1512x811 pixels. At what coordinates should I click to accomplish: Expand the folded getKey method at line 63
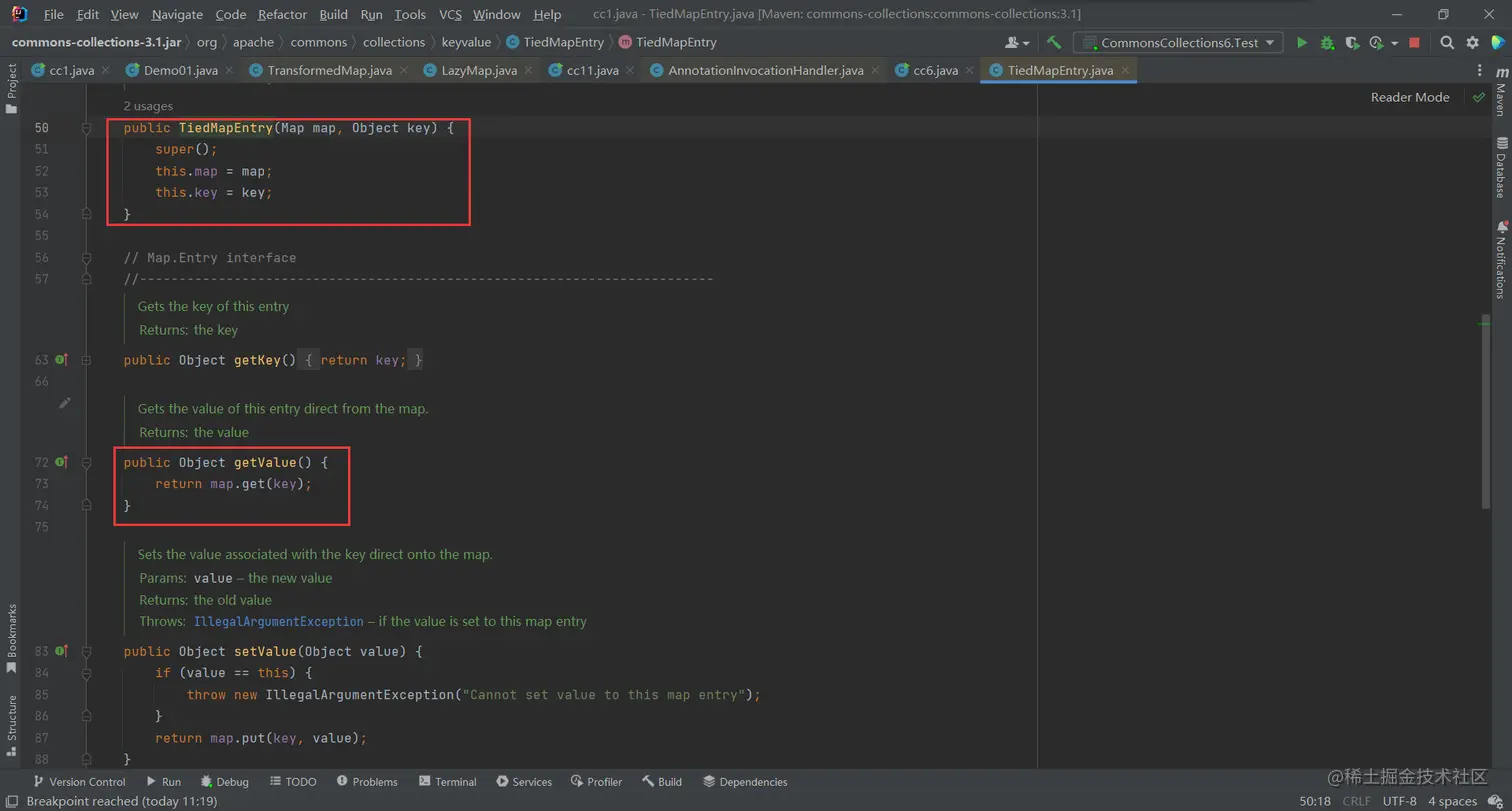click(x=87, y=360)
